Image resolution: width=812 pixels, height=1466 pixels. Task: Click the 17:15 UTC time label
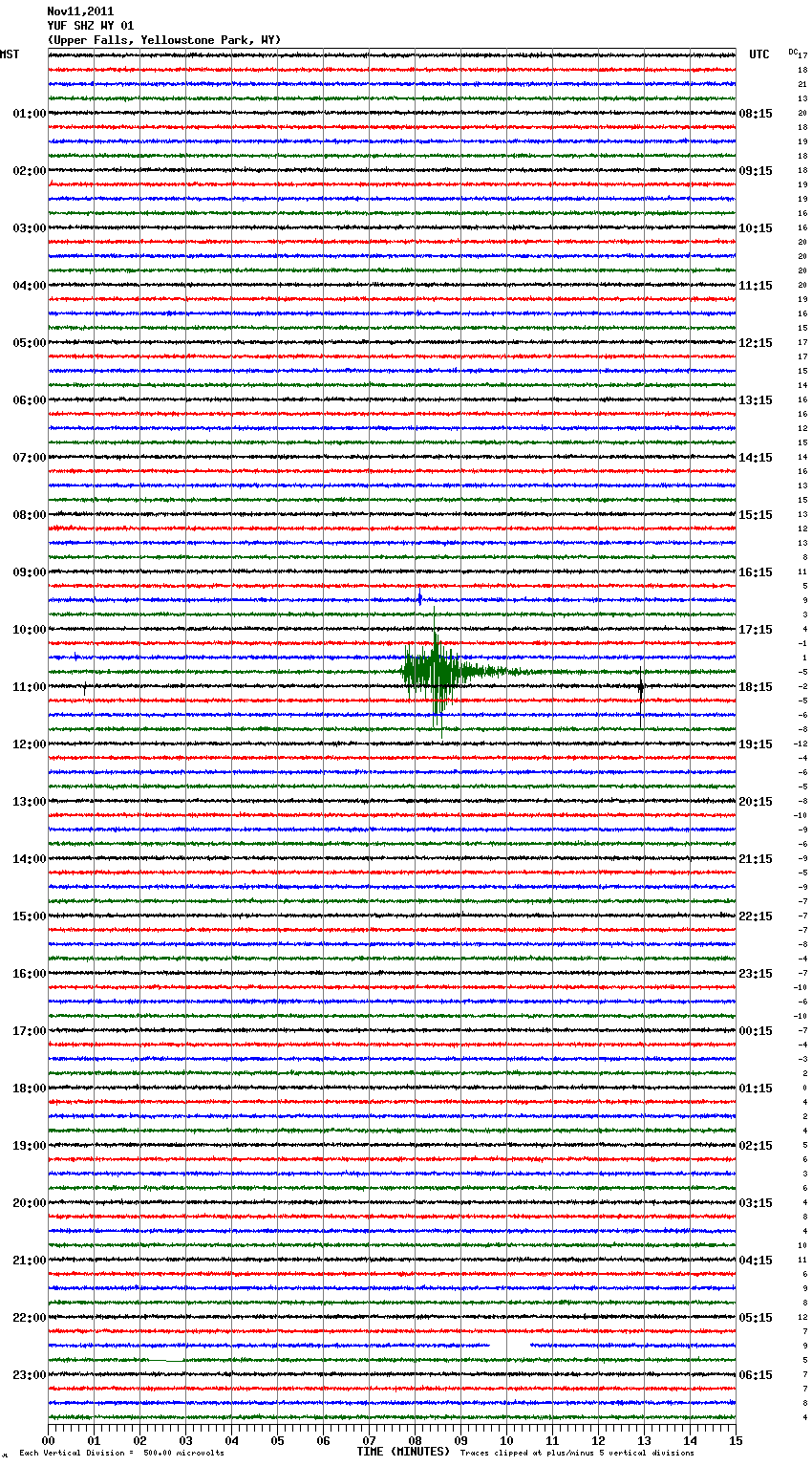pos(756,630)
